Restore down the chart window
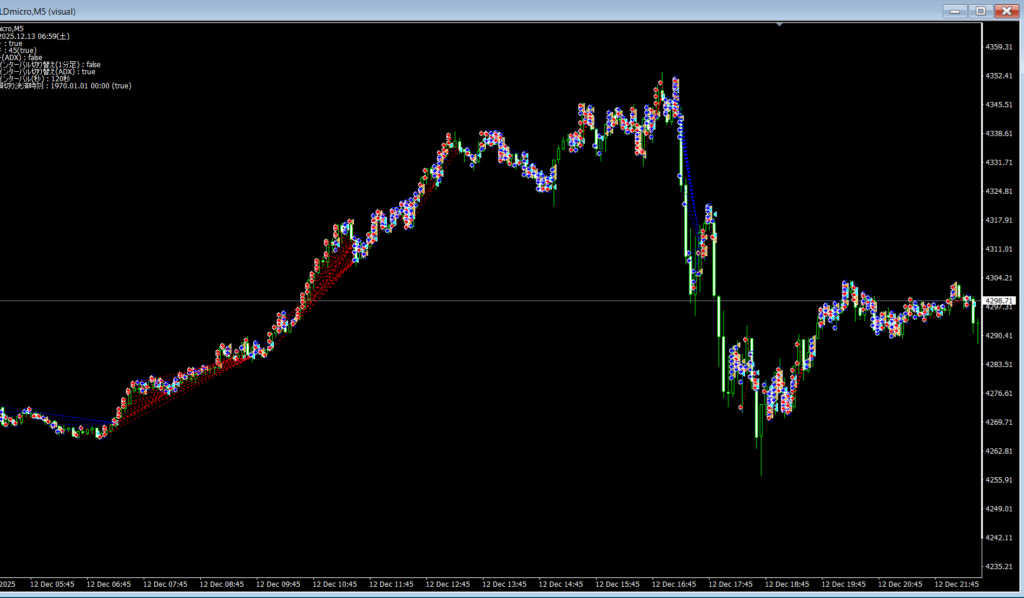Image resolution: width=1024 pixels, height=598 pixels. click(981, 10)
